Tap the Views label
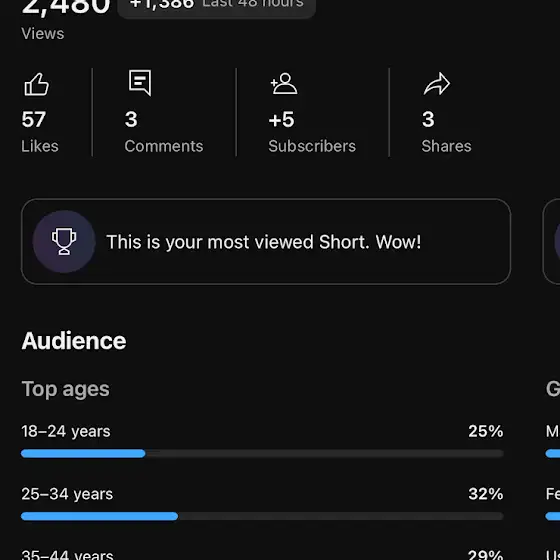Viewport: 560px width, 560px height. 43,34
